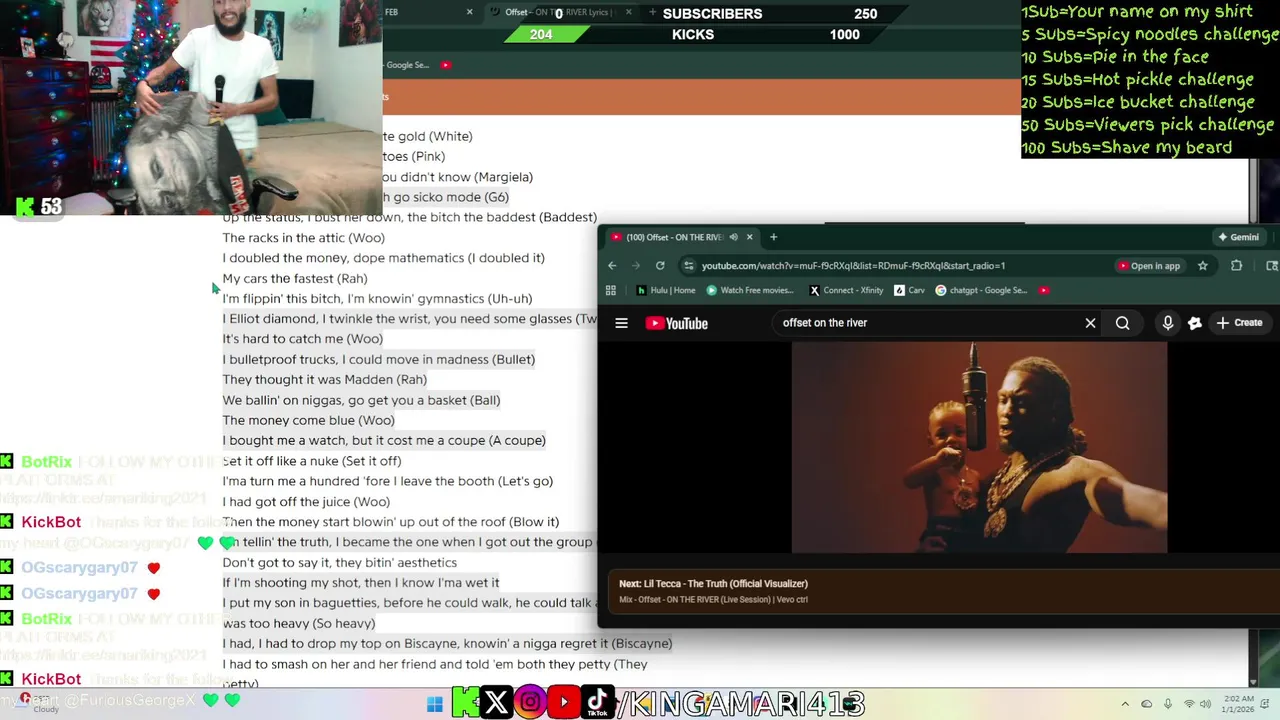Viewport: 1280px width, 720px height.
Task: Bookmark this page with the star icon
Action: tap(1203, 266)
